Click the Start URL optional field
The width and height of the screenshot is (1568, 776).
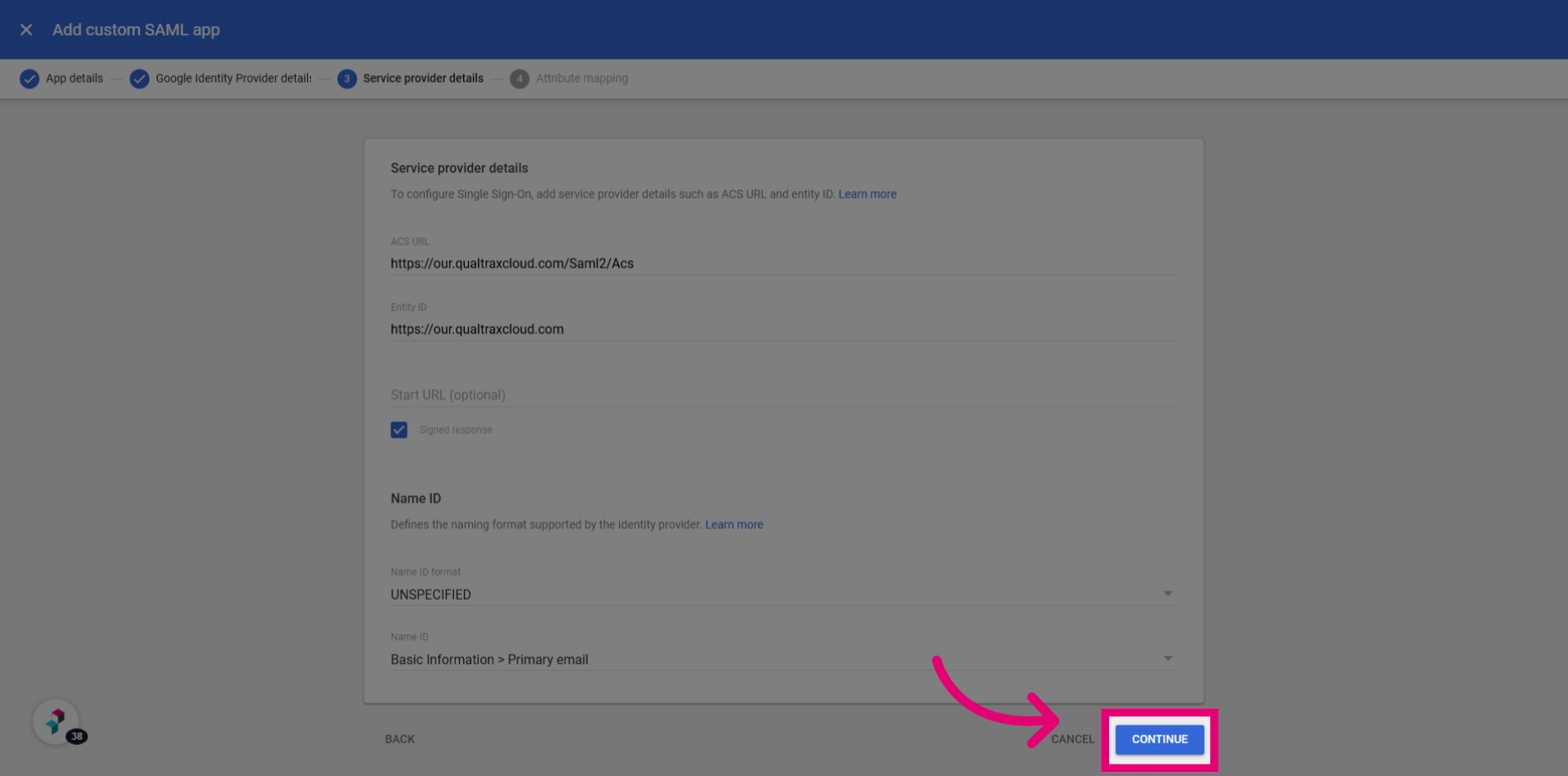point(783,395)
